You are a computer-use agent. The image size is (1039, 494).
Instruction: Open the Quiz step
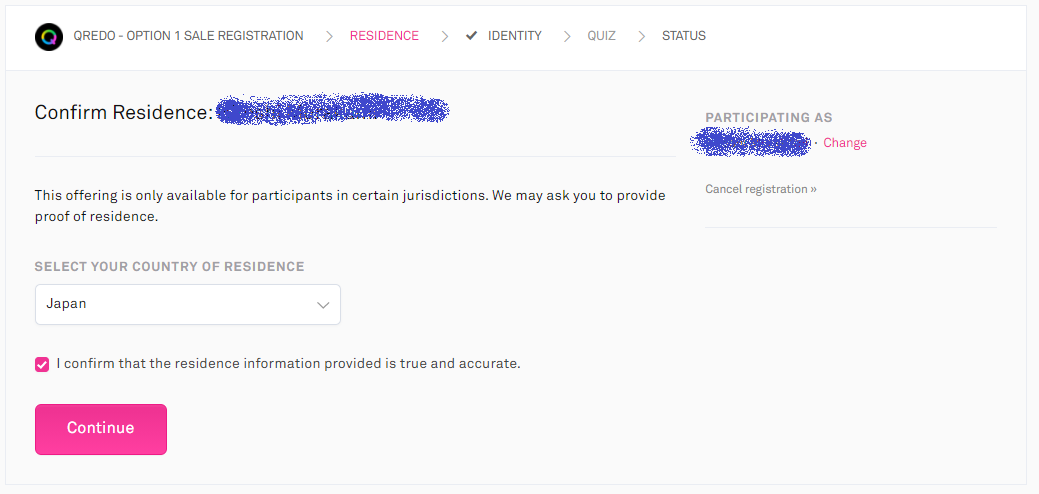pyautogui.click(x=601, y=36)
